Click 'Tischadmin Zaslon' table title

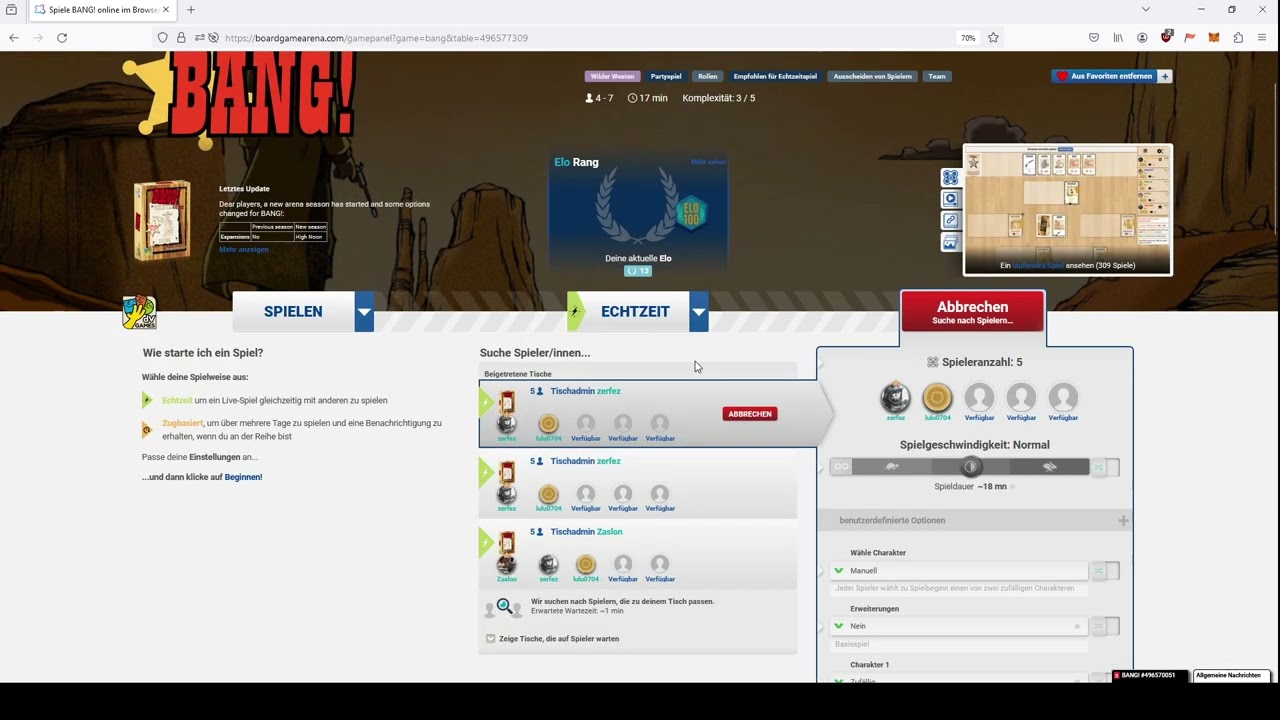tap(586, 532)
